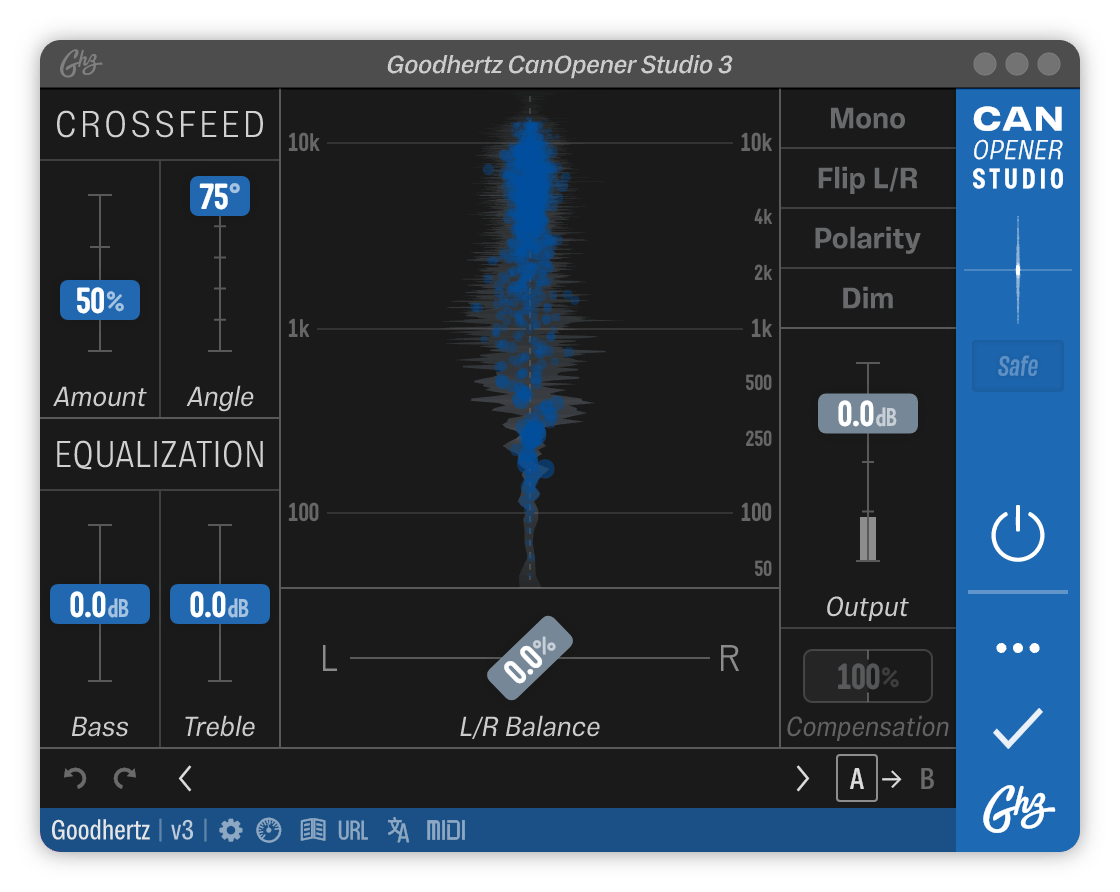Click the undo arrow icon
Image resolution: width=1120 pixels, height=892 pixels.
(75, 778)
